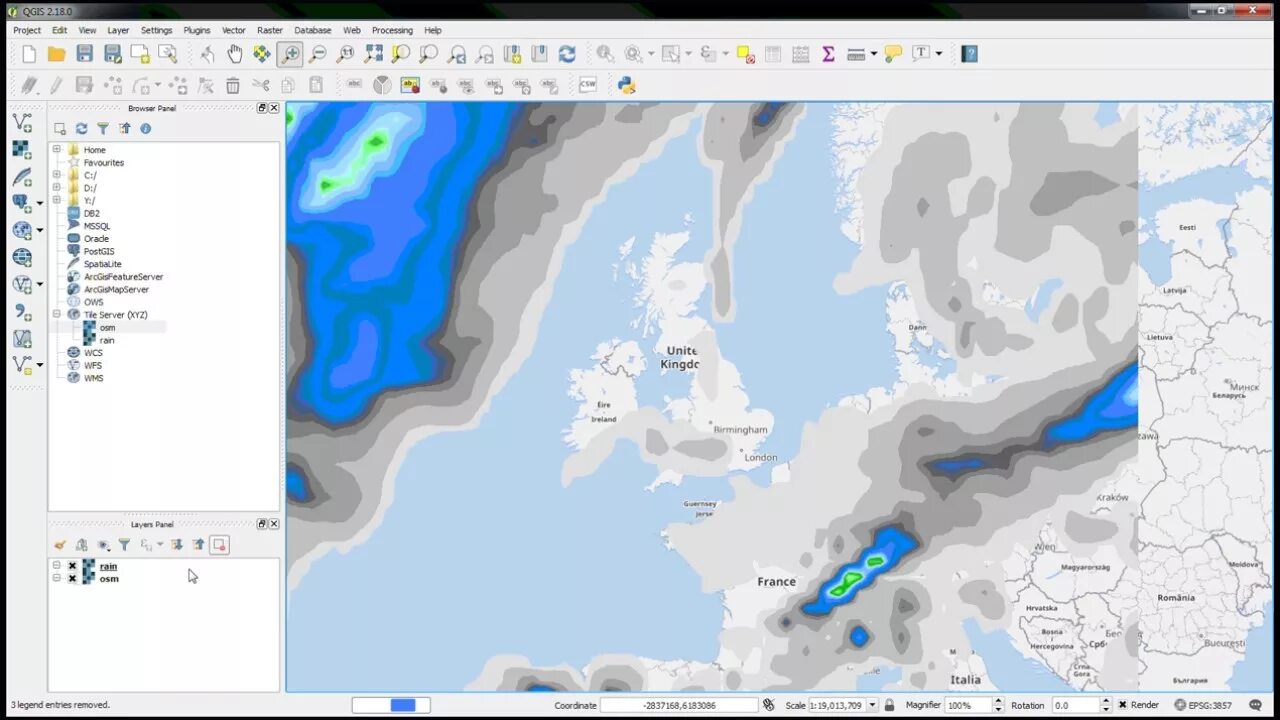Screen dimensions: 1280x720
Task: Select the PostGIS browser entry
Action: tap(99, 251)
